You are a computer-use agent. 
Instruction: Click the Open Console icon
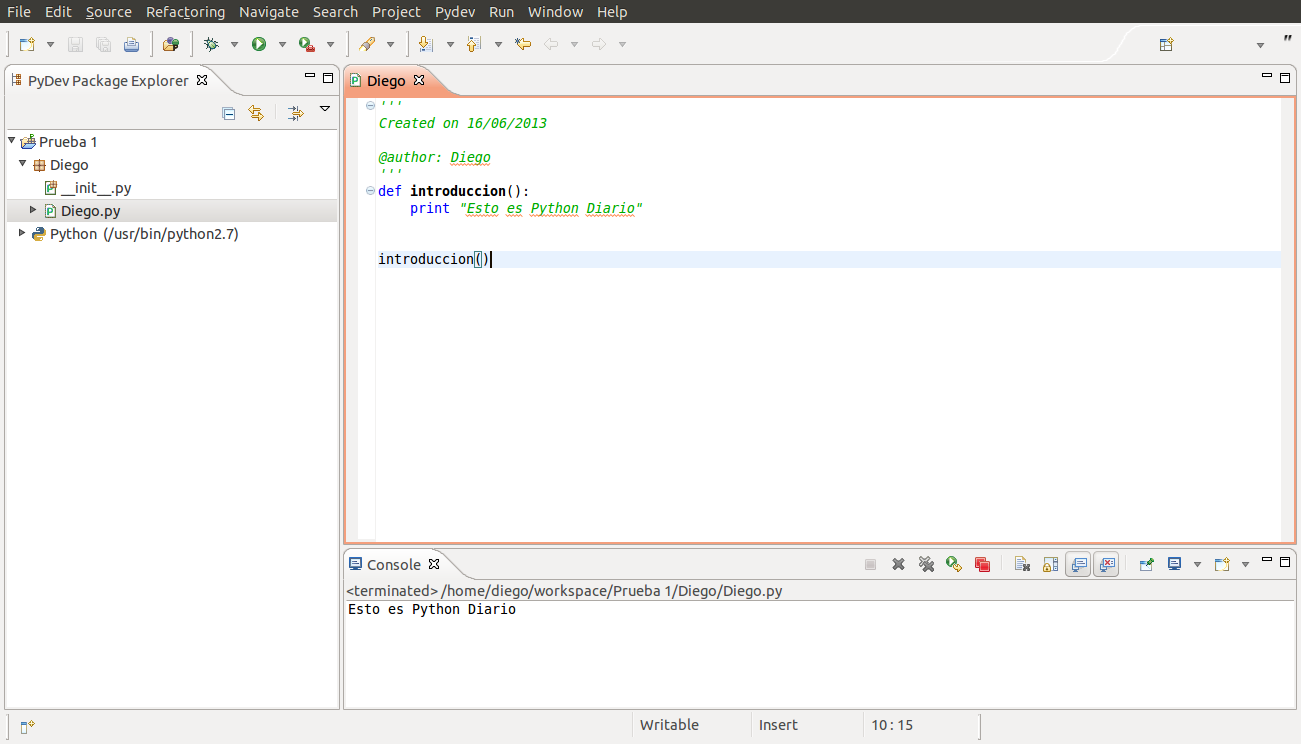1221,564
